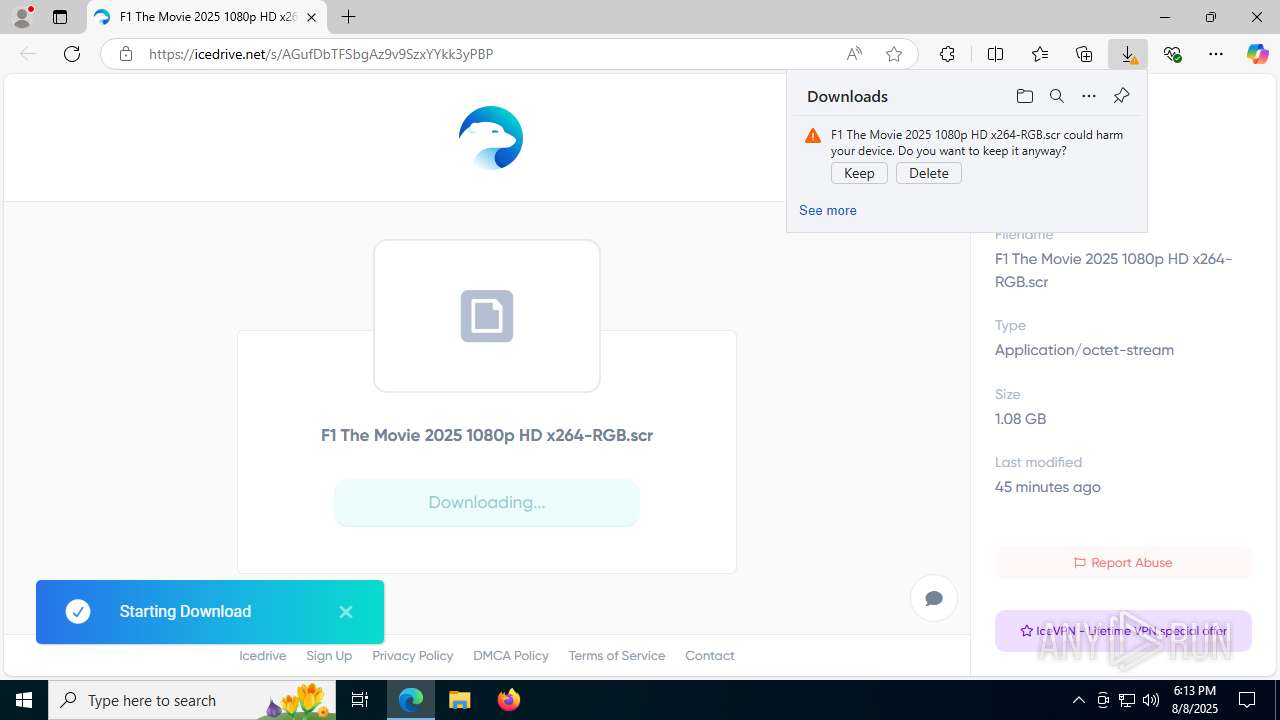
Task: Delete the flagged .scr download
Action: click(929, 173)
